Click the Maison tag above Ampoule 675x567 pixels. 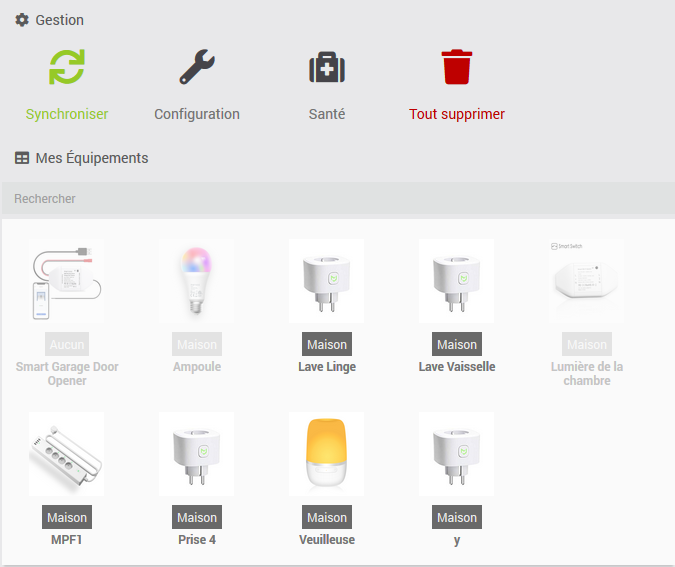pos(197,344)
